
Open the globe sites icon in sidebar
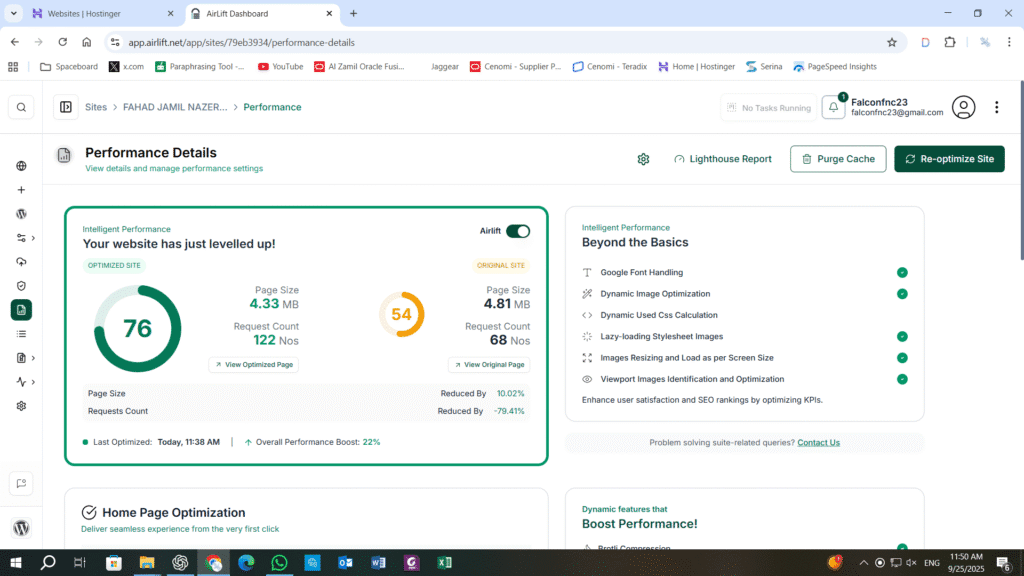coord(21,166)
